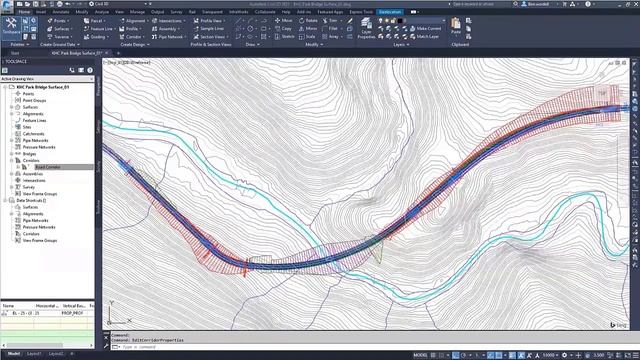Open the Profile tool in Create Design

pyautogui.click(x=130, y=29)
